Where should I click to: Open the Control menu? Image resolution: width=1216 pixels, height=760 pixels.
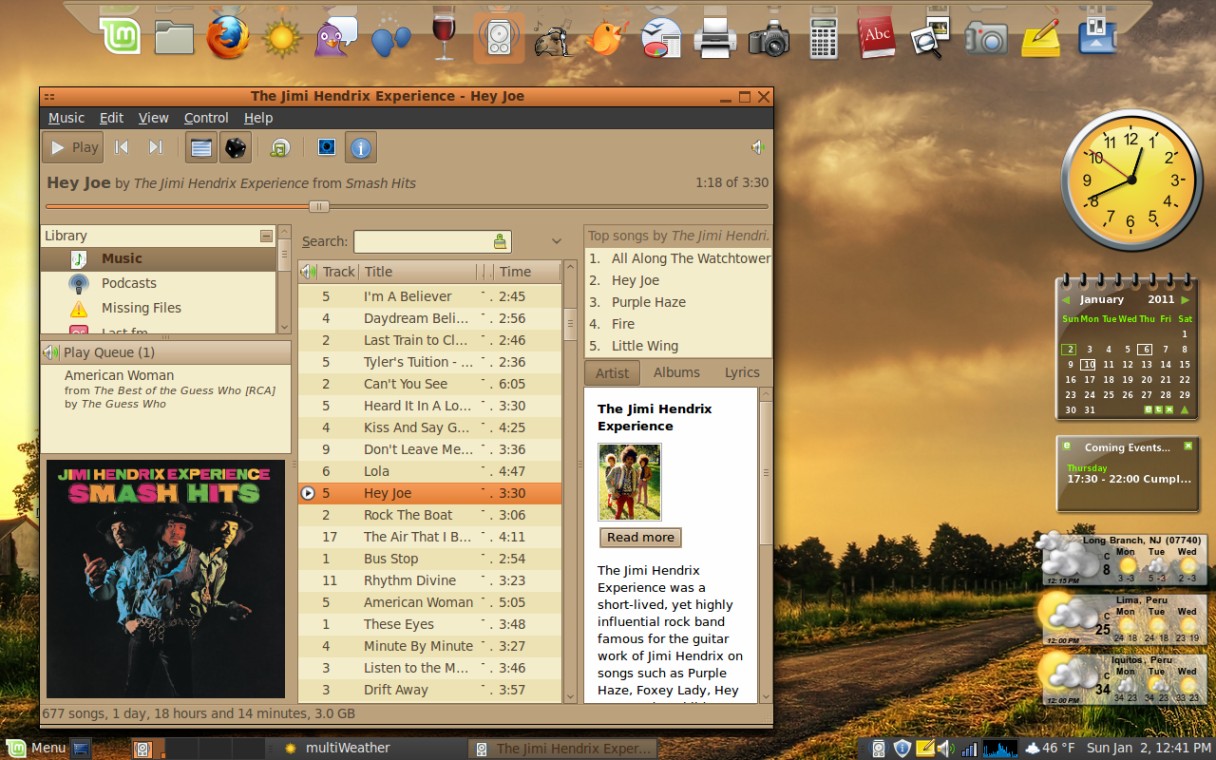[206, 118]
